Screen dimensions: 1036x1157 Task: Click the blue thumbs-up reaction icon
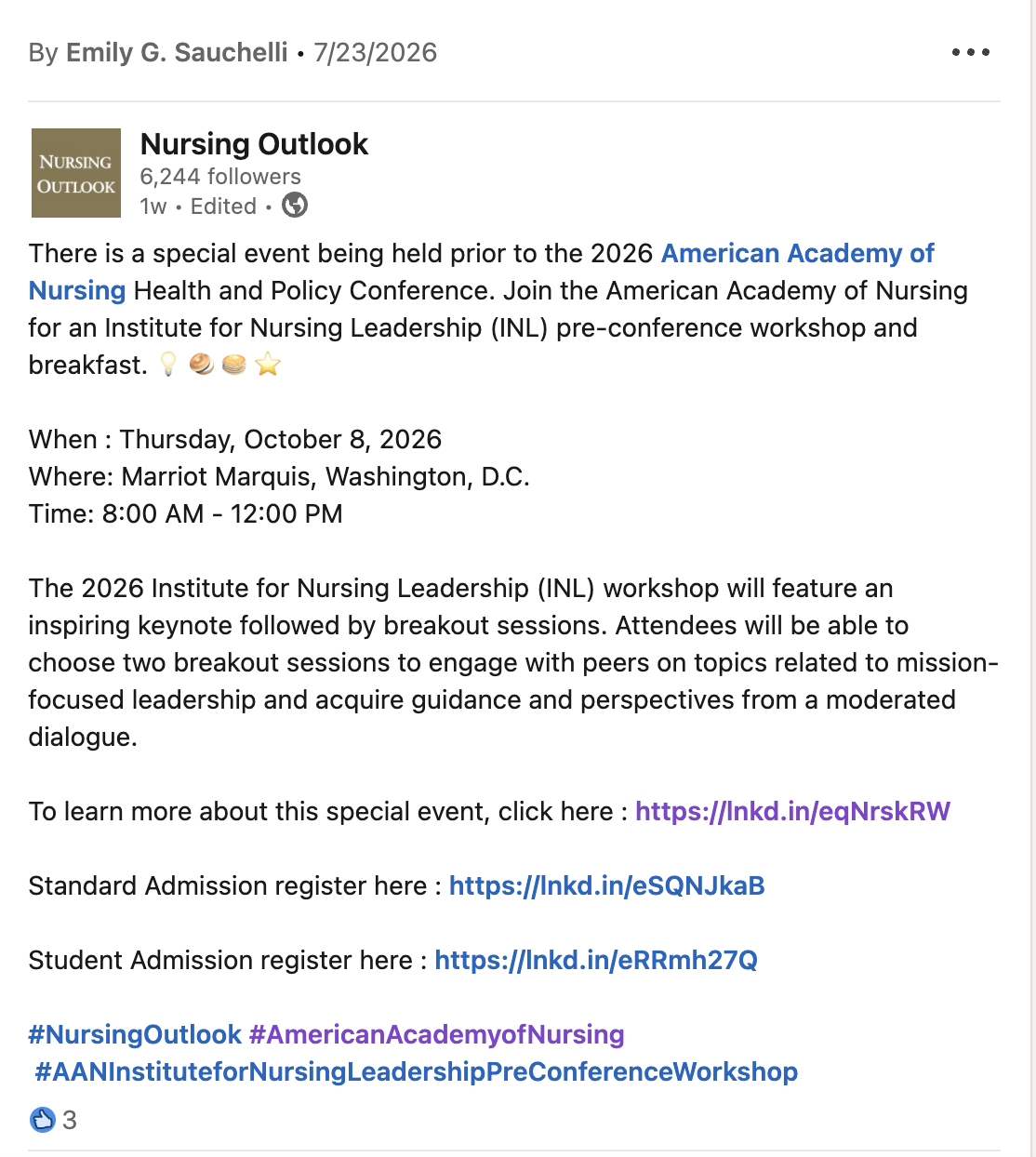tap(43, 1120)
